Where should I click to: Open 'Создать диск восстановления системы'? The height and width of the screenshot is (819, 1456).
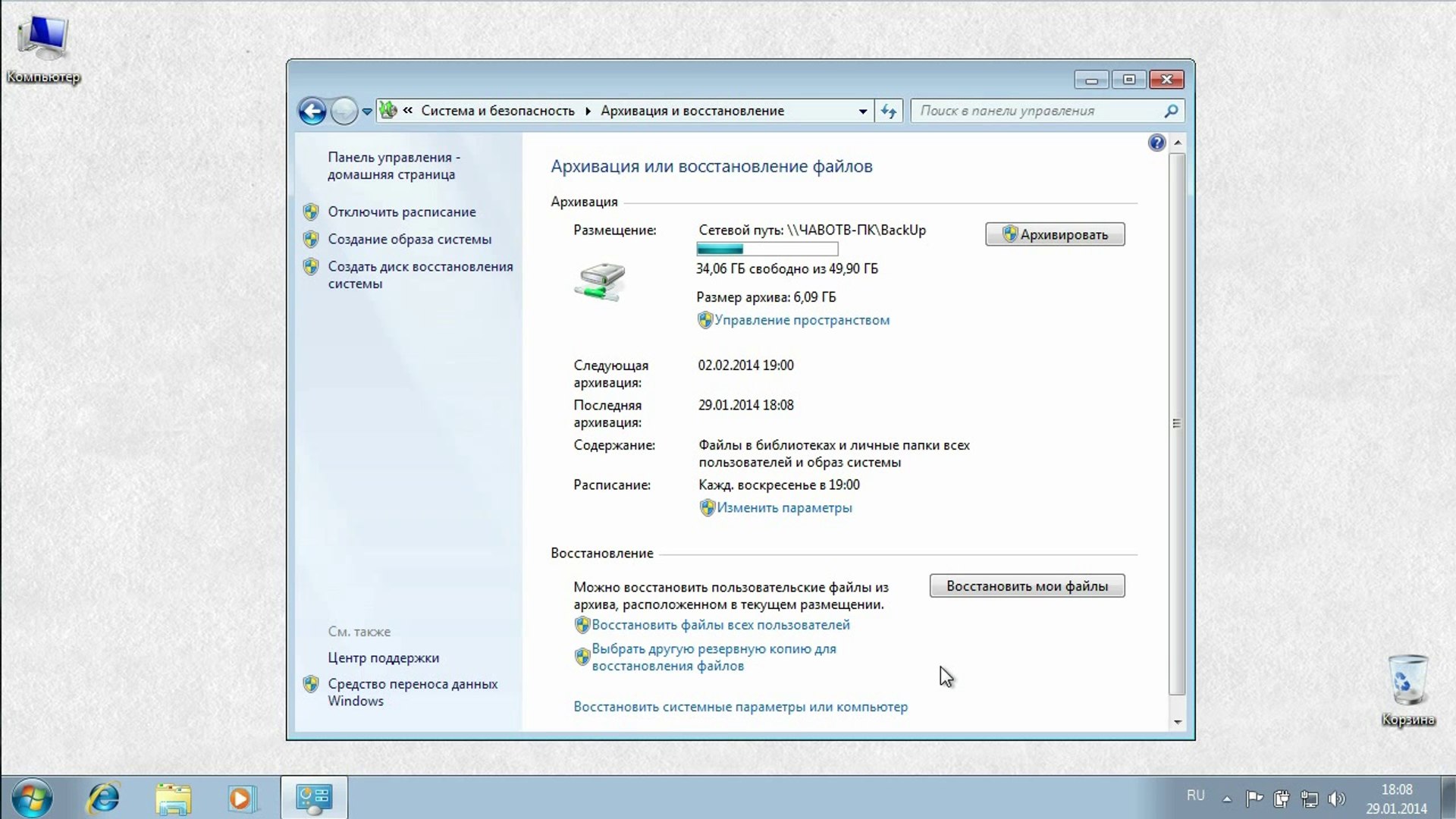tap(420, 275)
